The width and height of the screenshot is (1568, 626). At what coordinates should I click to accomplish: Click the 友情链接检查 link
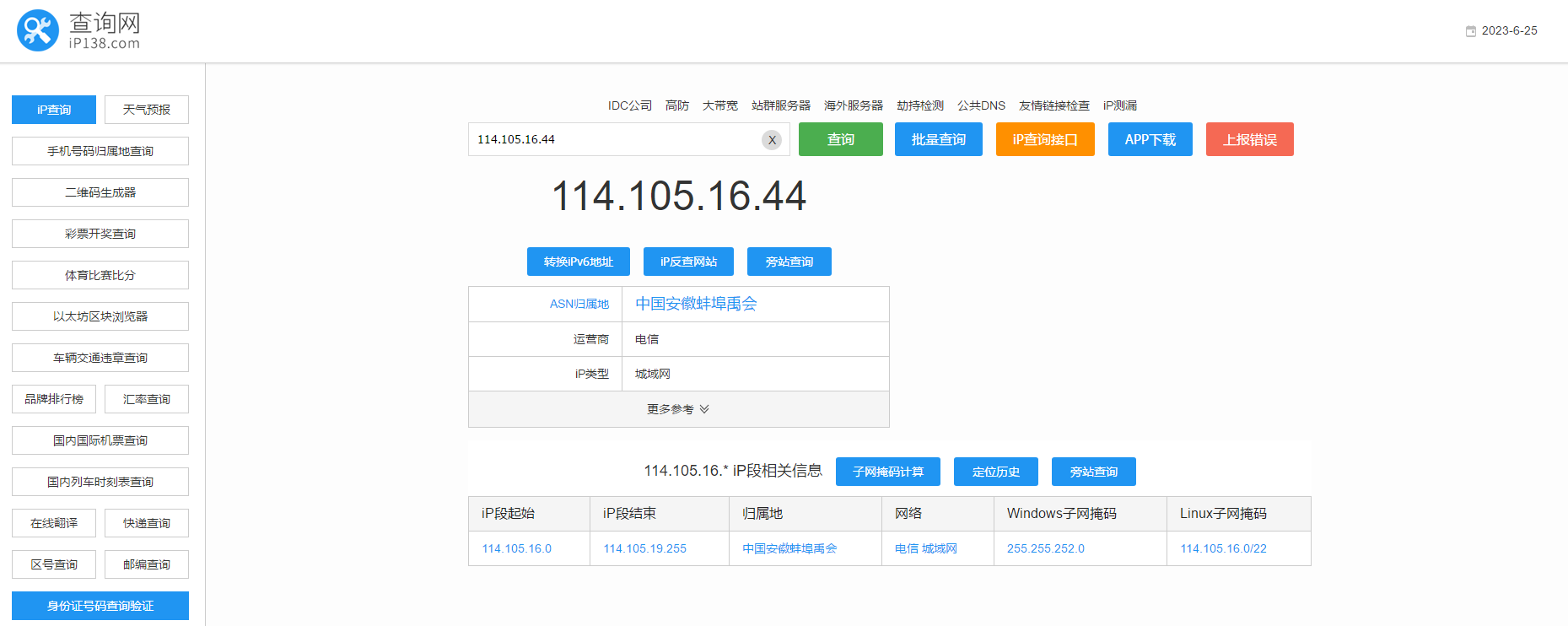1054,105
